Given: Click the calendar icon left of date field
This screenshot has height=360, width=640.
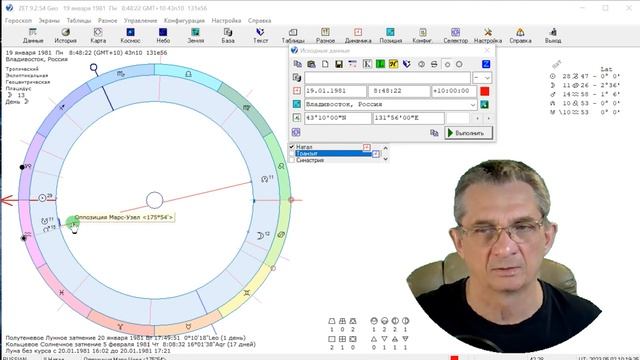Looking at the screenshot, I should [x=297, y=91].
